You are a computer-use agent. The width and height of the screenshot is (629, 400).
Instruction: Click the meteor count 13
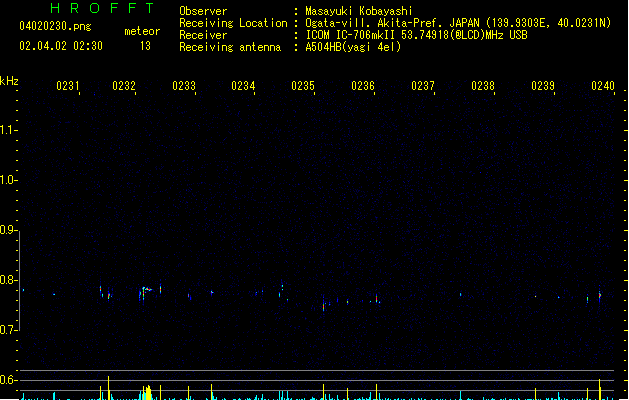pos(145,46)
